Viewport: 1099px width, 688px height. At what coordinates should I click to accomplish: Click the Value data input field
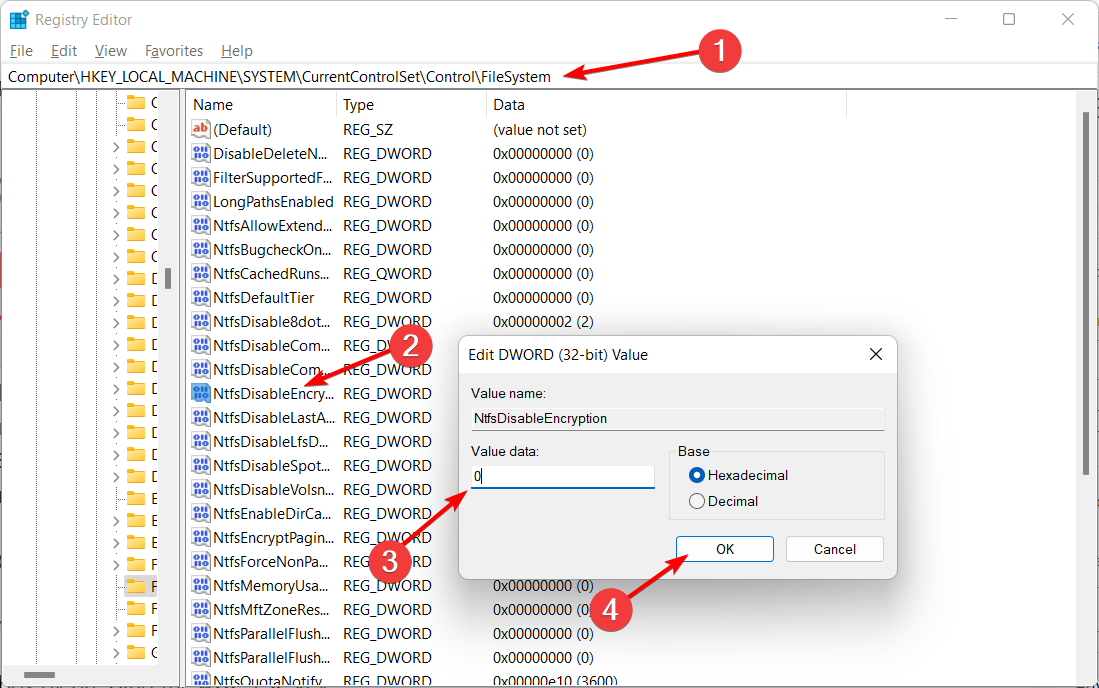click(563, 476)
